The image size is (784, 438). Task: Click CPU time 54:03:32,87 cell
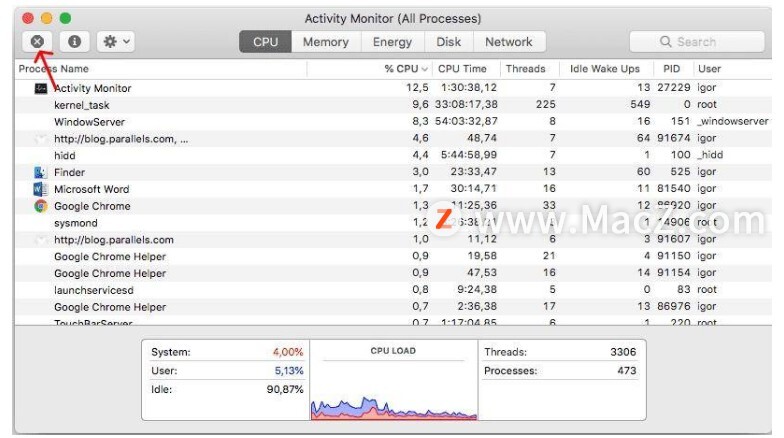[466, 121]
